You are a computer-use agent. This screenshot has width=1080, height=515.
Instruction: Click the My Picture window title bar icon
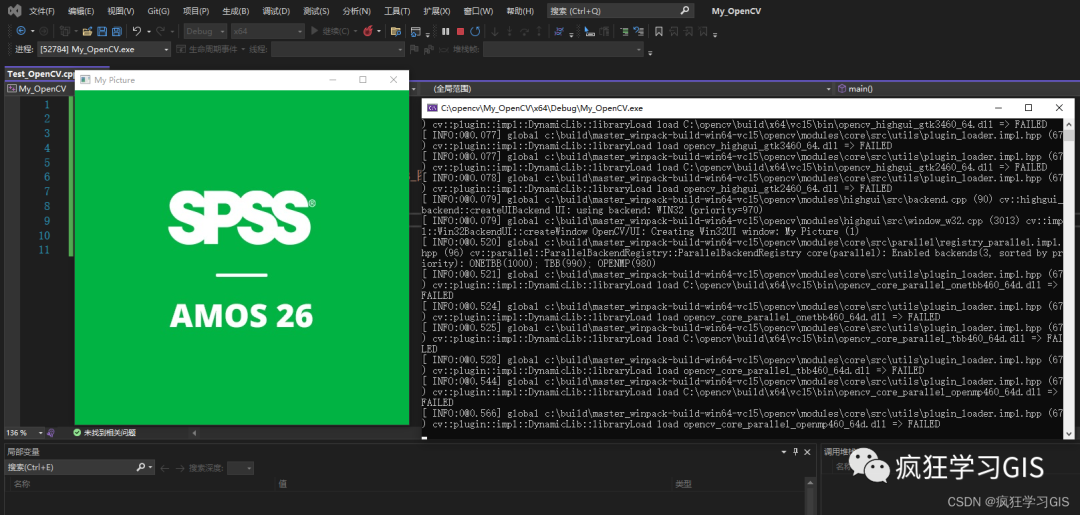pyautogui.click(x=85, y=80)
